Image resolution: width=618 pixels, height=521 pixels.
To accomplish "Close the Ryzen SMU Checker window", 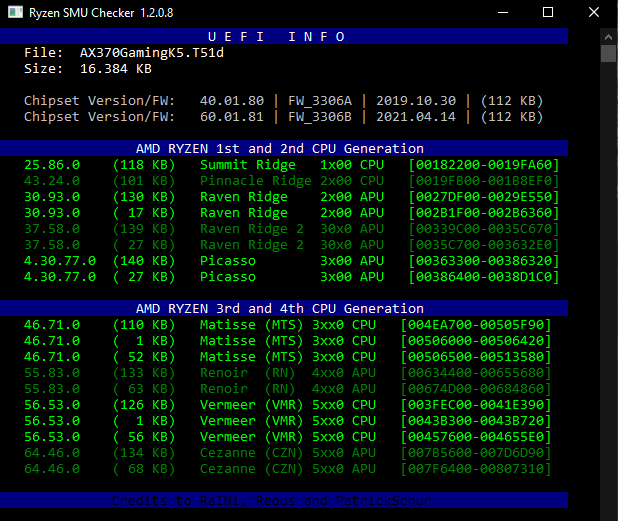I will pos(594,12).
